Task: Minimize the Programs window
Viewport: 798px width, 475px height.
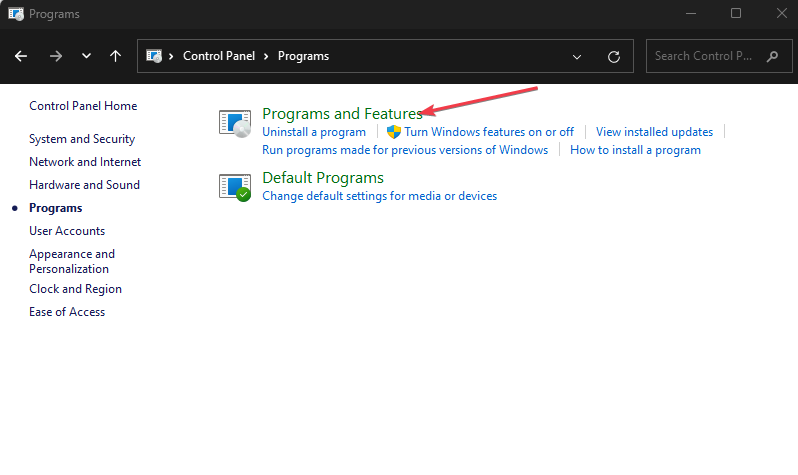Action: click(691, 14)
